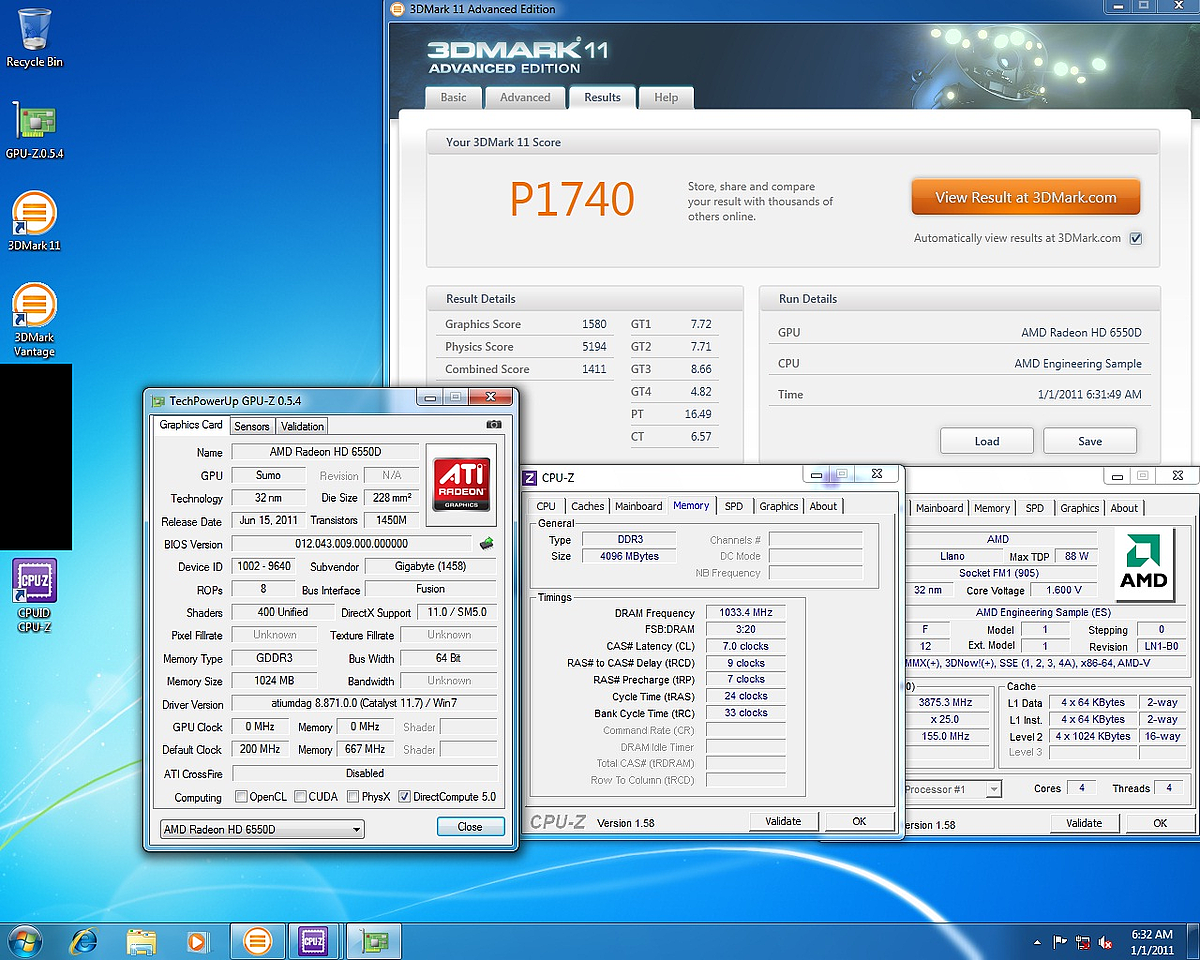Open the Help tab in 3DMark 11
Image resolution: width=1200 pixels, height=960 pixels.
(666, 98)
